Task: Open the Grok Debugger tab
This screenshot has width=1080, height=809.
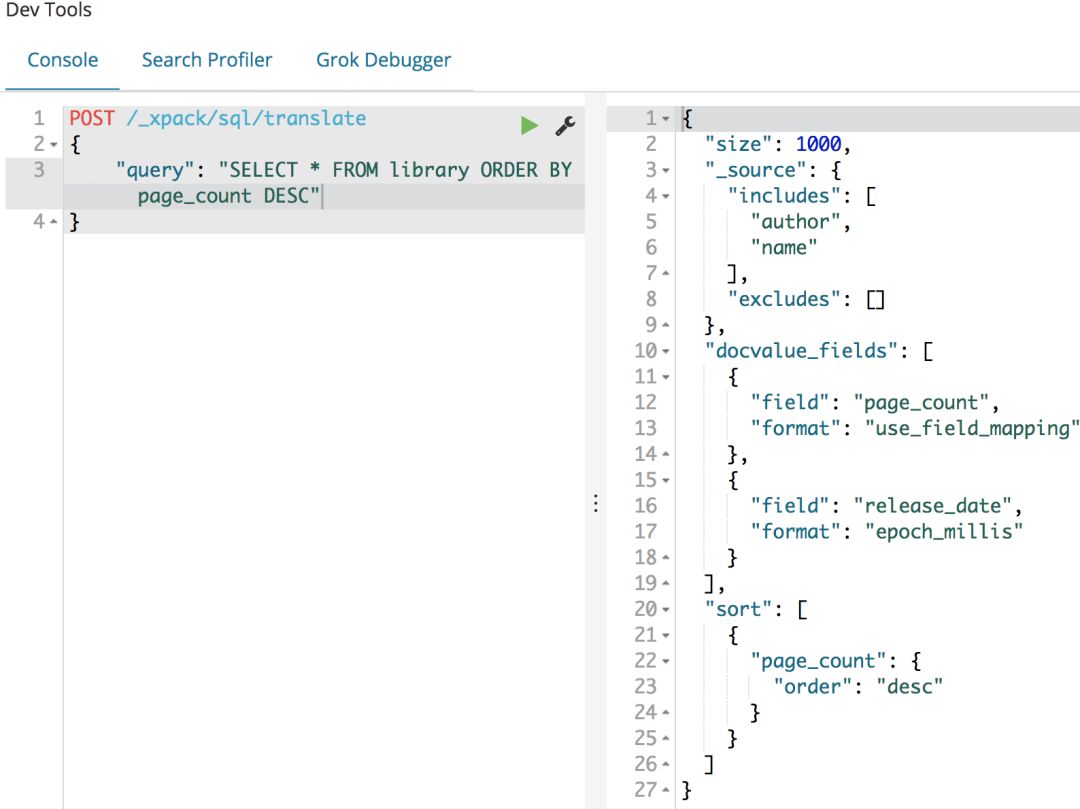Action: [x=383, y=60]
